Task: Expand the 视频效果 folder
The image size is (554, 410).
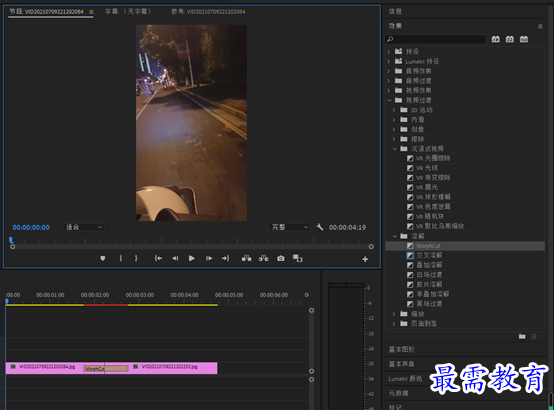Action: point(389,90)
